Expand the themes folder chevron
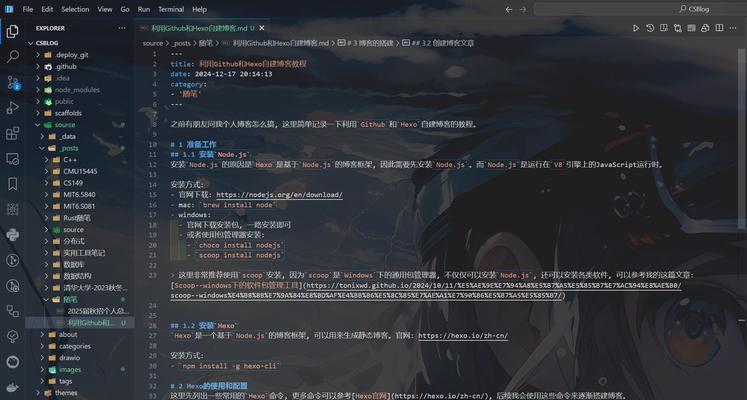Image resolution: width=747 pixels, height=400 pixels. pos(38,393)
